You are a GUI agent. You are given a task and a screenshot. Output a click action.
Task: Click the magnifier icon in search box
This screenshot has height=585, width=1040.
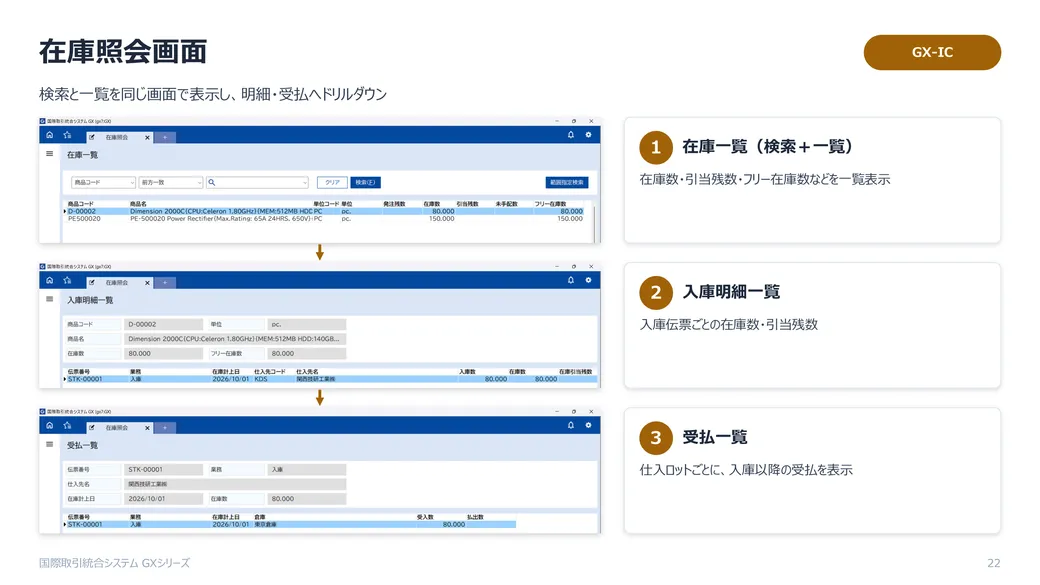[x=212, y=182]
